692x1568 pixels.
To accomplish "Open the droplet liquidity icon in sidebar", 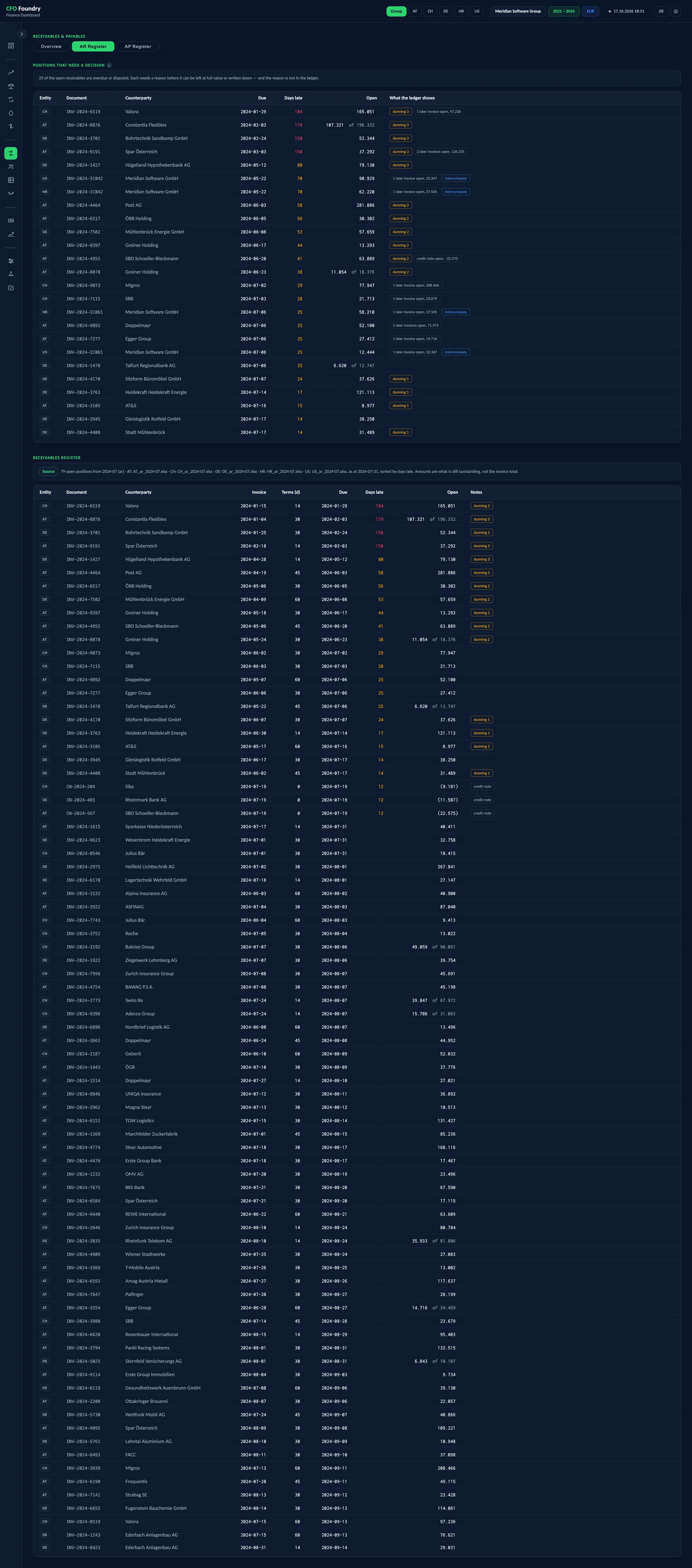I will tap(11, 113).
